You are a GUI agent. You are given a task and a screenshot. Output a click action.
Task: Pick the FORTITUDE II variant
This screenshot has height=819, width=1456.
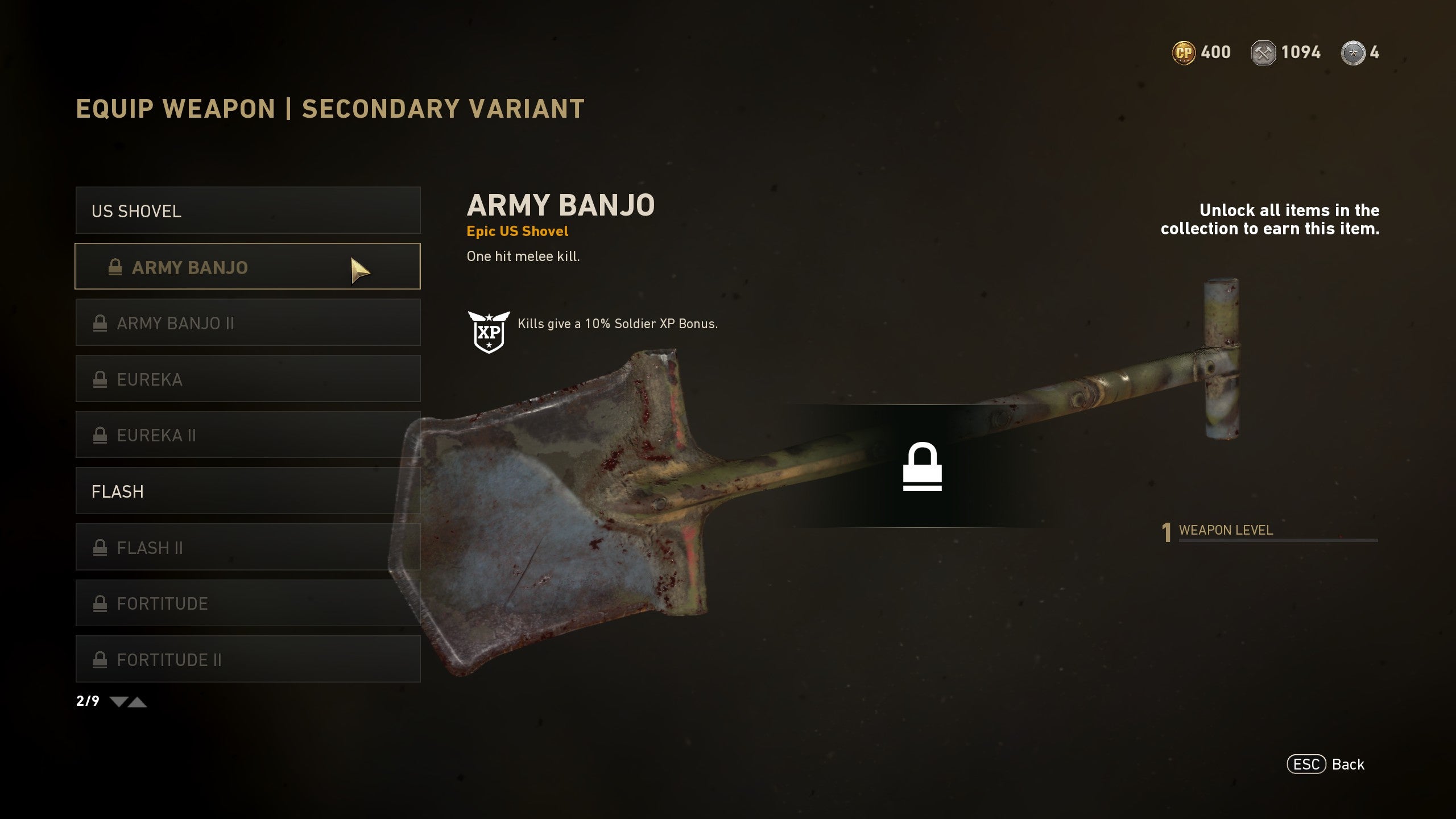tap(248, 659)
